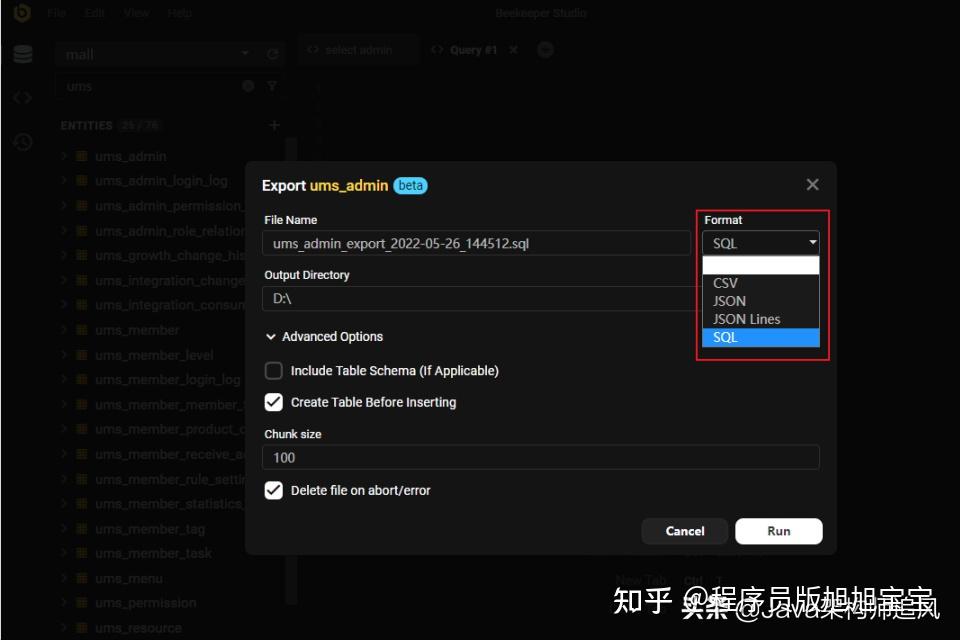The width and height of the screenshot is (960, 640).
Task: Close the Export ums_admin dialog
Action: [x=812, y=184]
